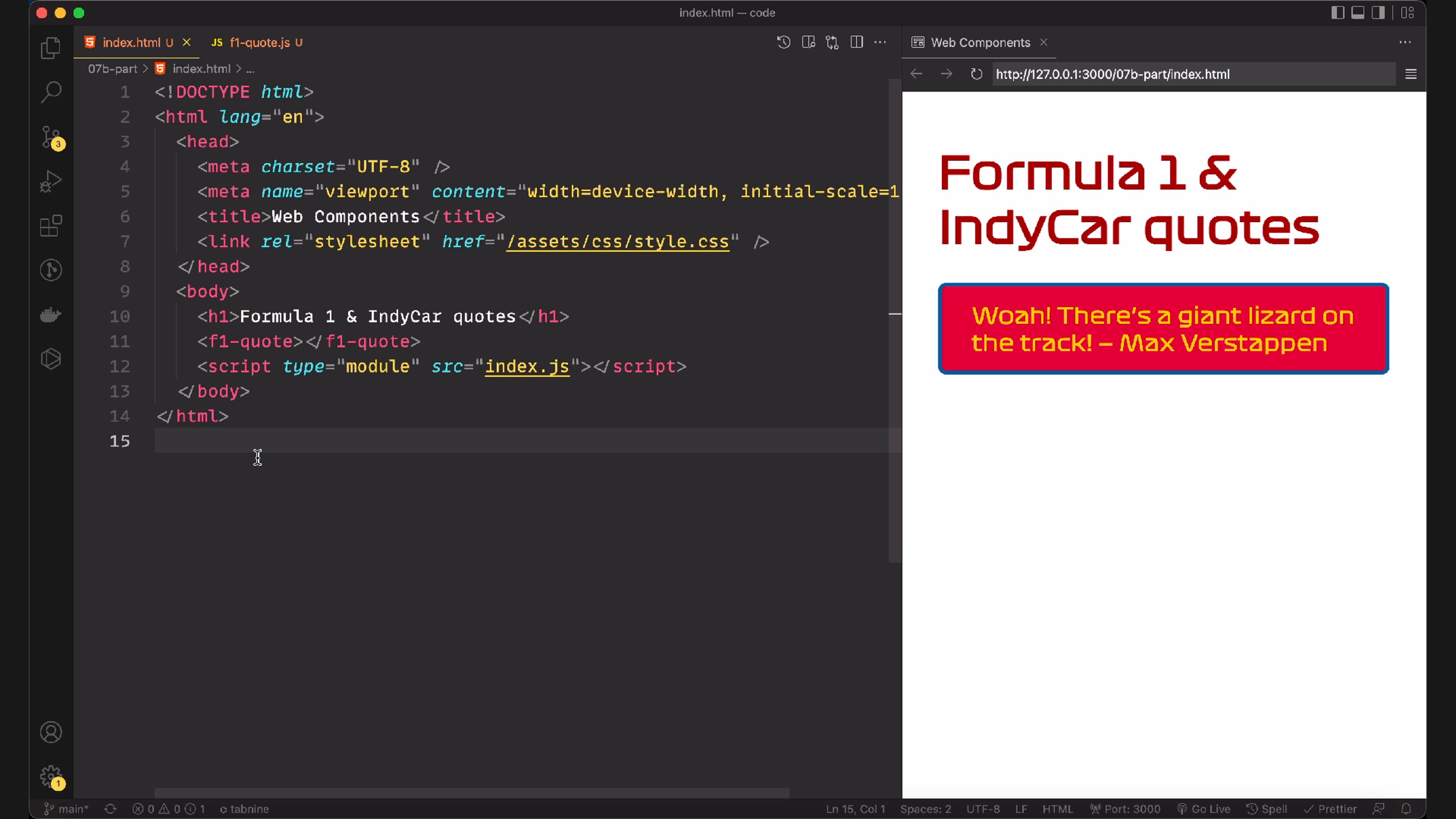Open Run and Debug view
The image size is (1456, 819).
(x=51, y=182)
